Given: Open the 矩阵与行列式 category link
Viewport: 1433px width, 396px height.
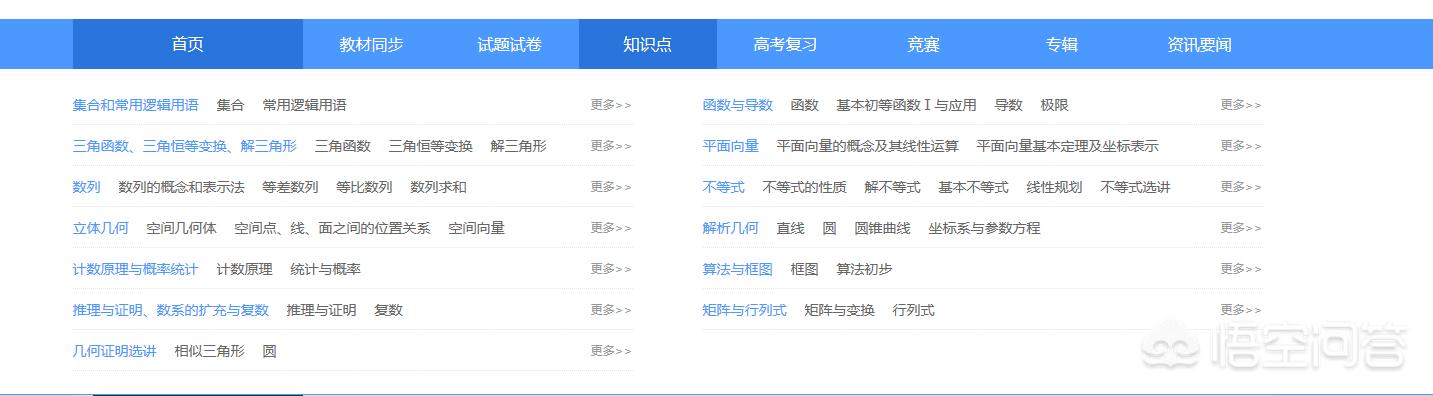Looking at the screenshot, I should click(x=745, y=310).
